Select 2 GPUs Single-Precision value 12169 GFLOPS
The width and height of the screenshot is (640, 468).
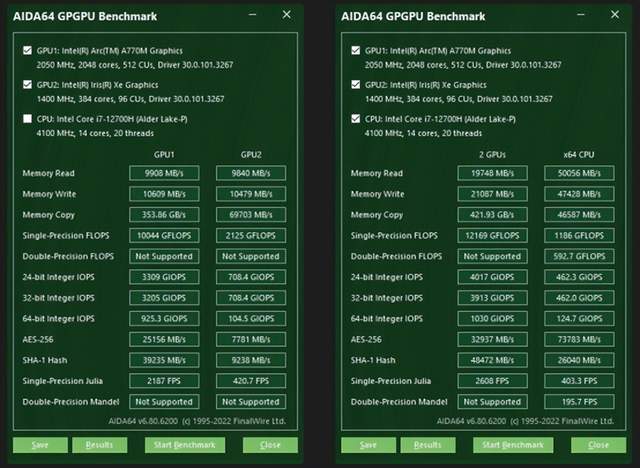pyautogui.click(x=492, y=235)
